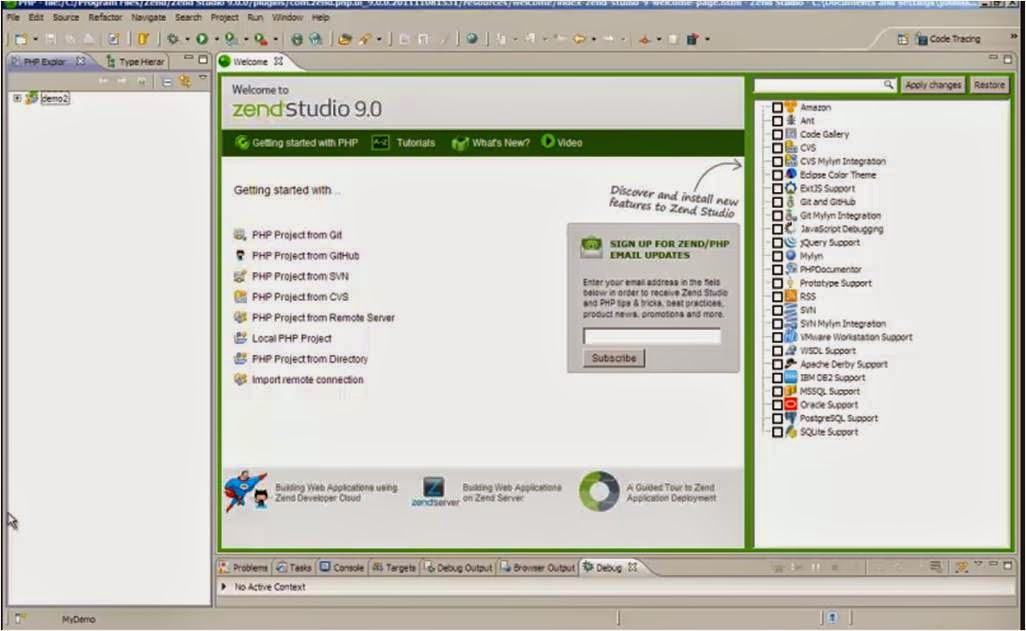Click the PostgreSQL Support icon
Screen dimensions: 1026x631
click(x=790, y=418)
